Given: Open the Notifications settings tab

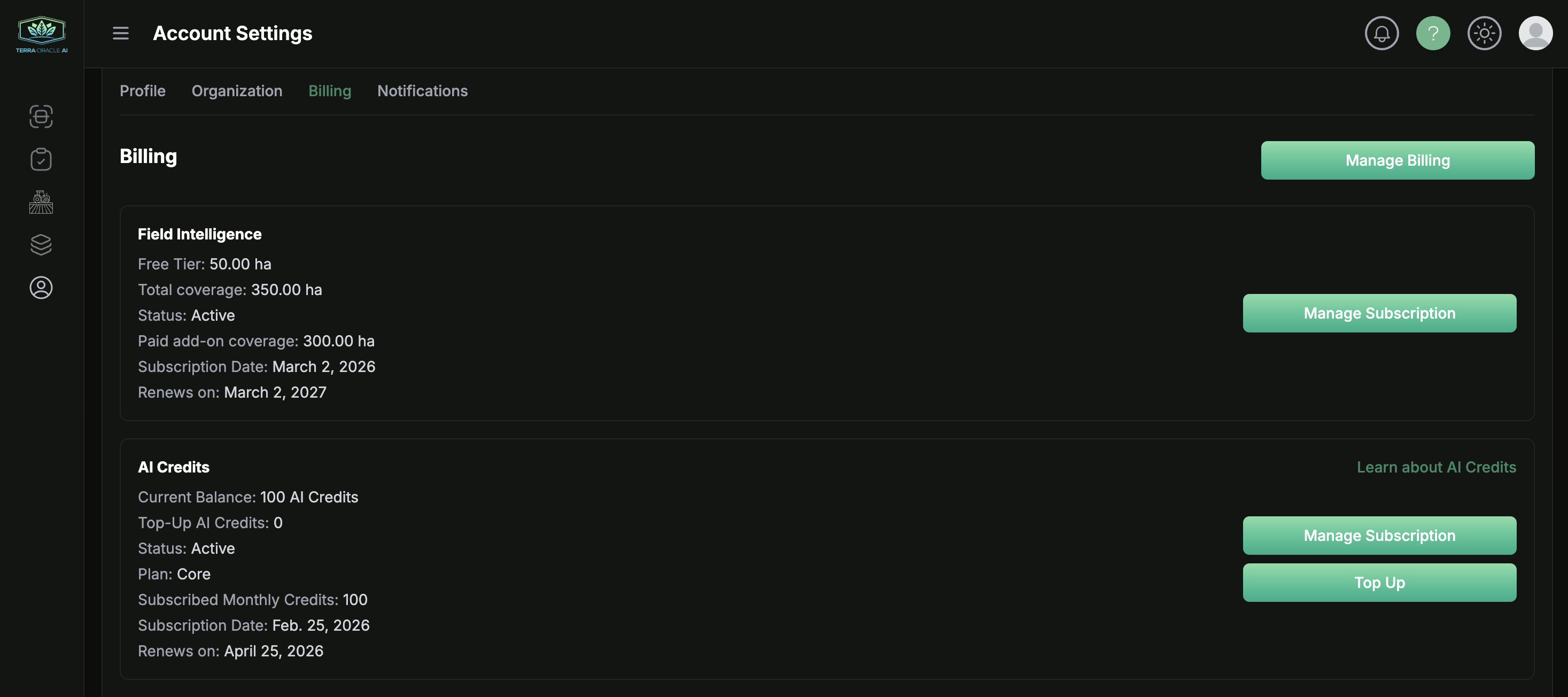Looking at the screenshot, I should 422,91.
